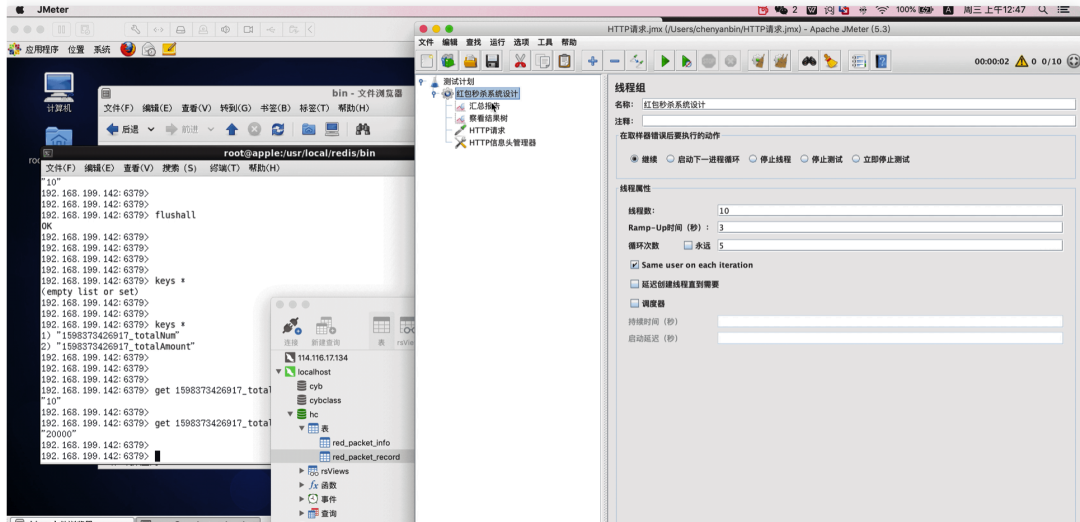Screen dimensions: 1080x522
Task: Expand all with the plus icon
Action: coord(592,61)
